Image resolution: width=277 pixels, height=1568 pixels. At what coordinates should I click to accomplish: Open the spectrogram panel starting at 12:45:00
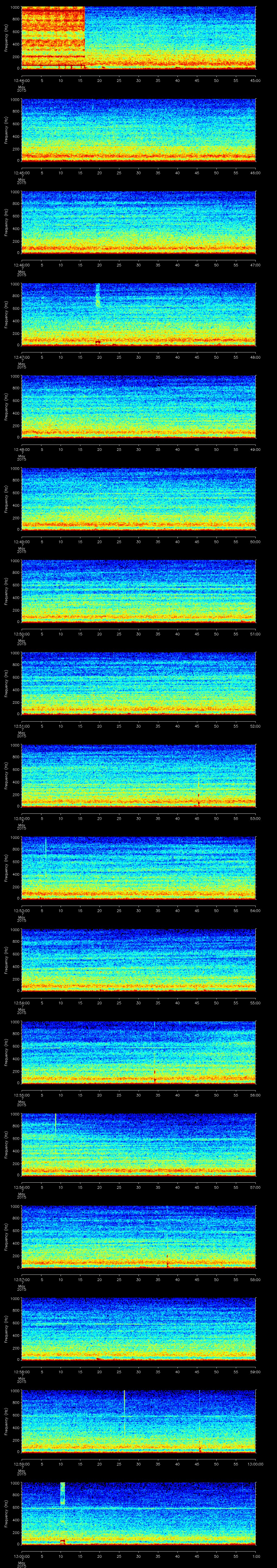pyautogui.click(x=138, y=130)
